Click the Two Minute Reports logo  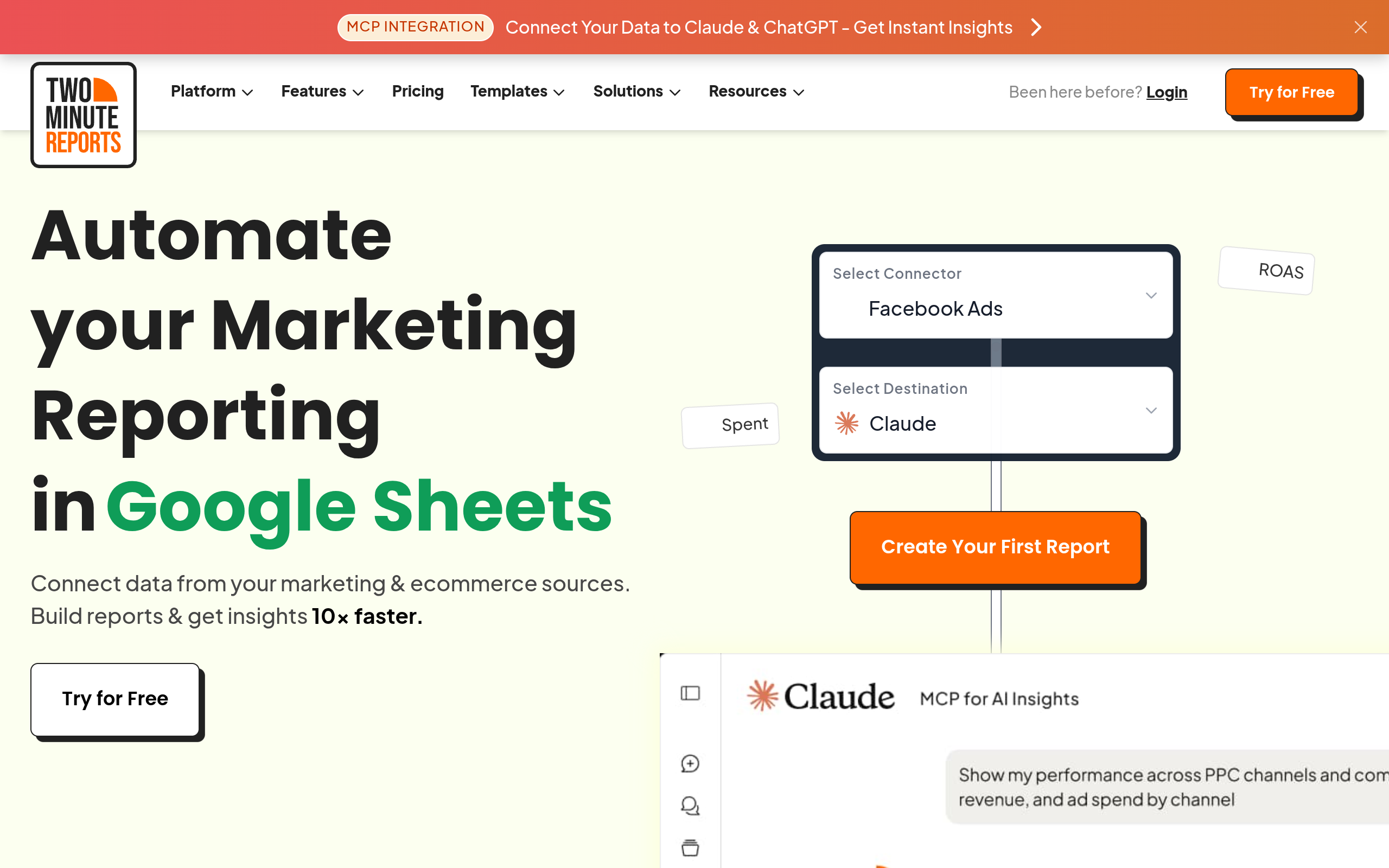[x=83, y=115]
